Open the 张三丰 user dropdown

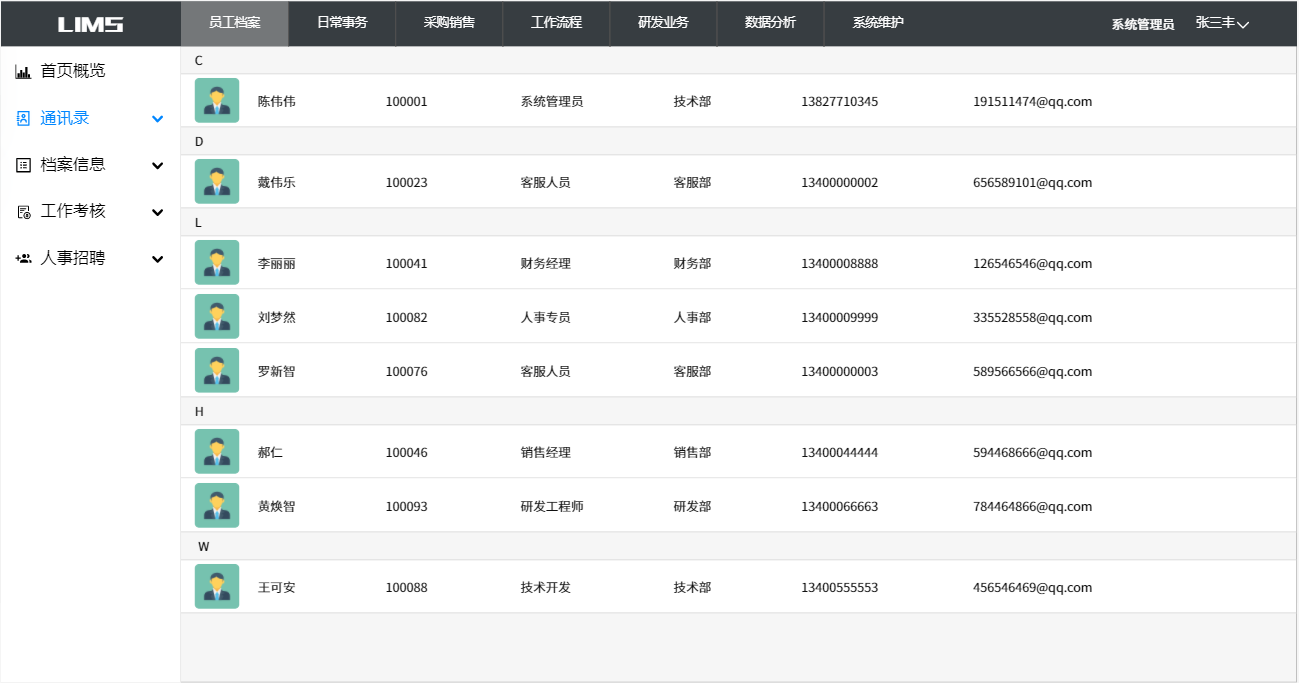1222,23
